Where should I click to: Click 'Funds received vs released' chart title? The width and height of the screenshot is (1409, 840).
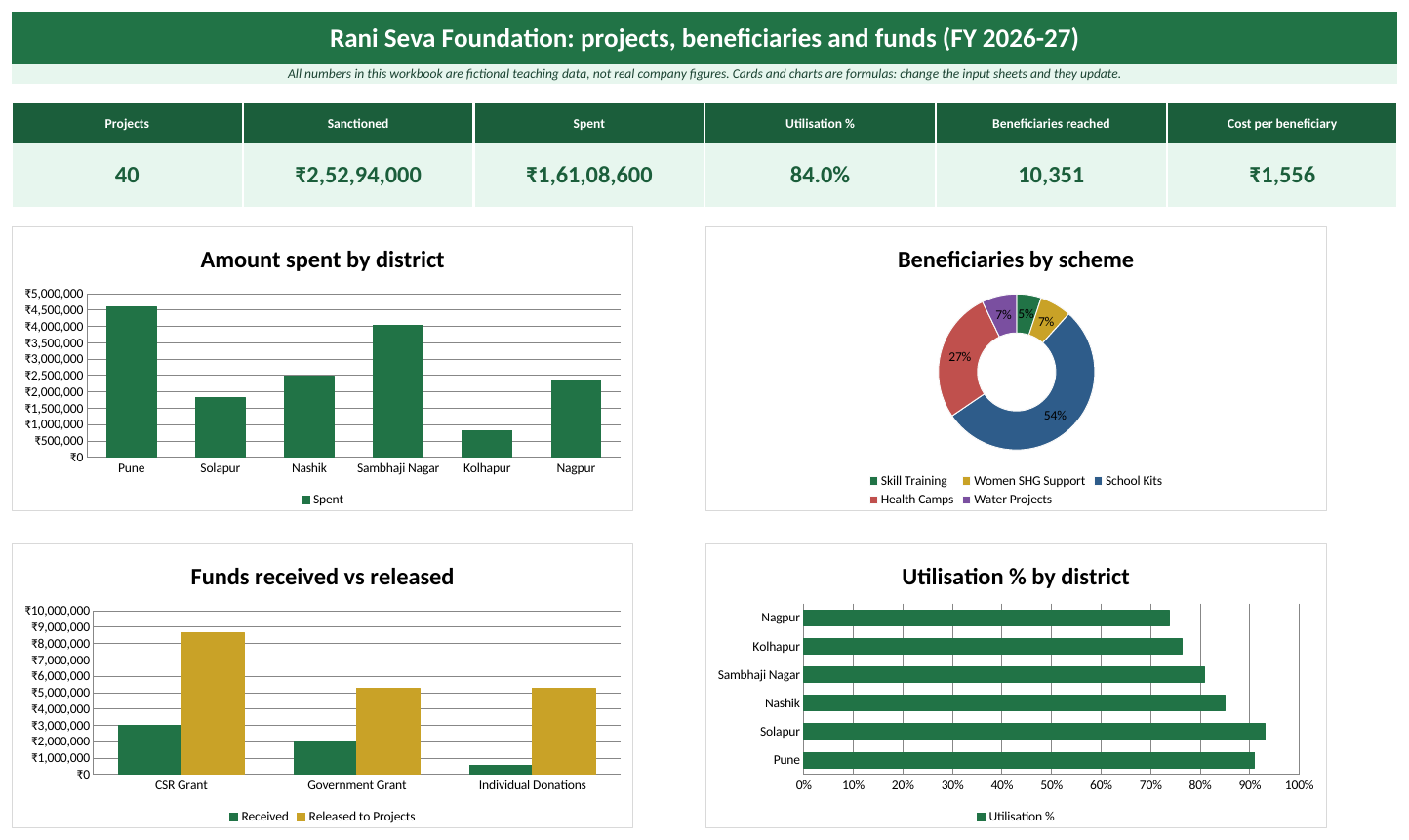coord(322,577)
